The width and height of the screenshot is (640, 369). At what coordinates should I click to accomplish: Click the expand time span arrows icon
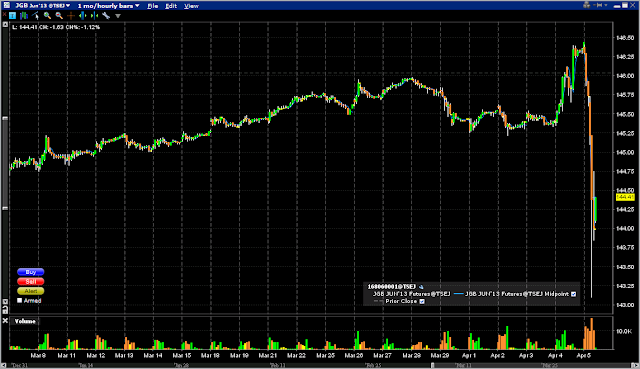tap(82, 16)
